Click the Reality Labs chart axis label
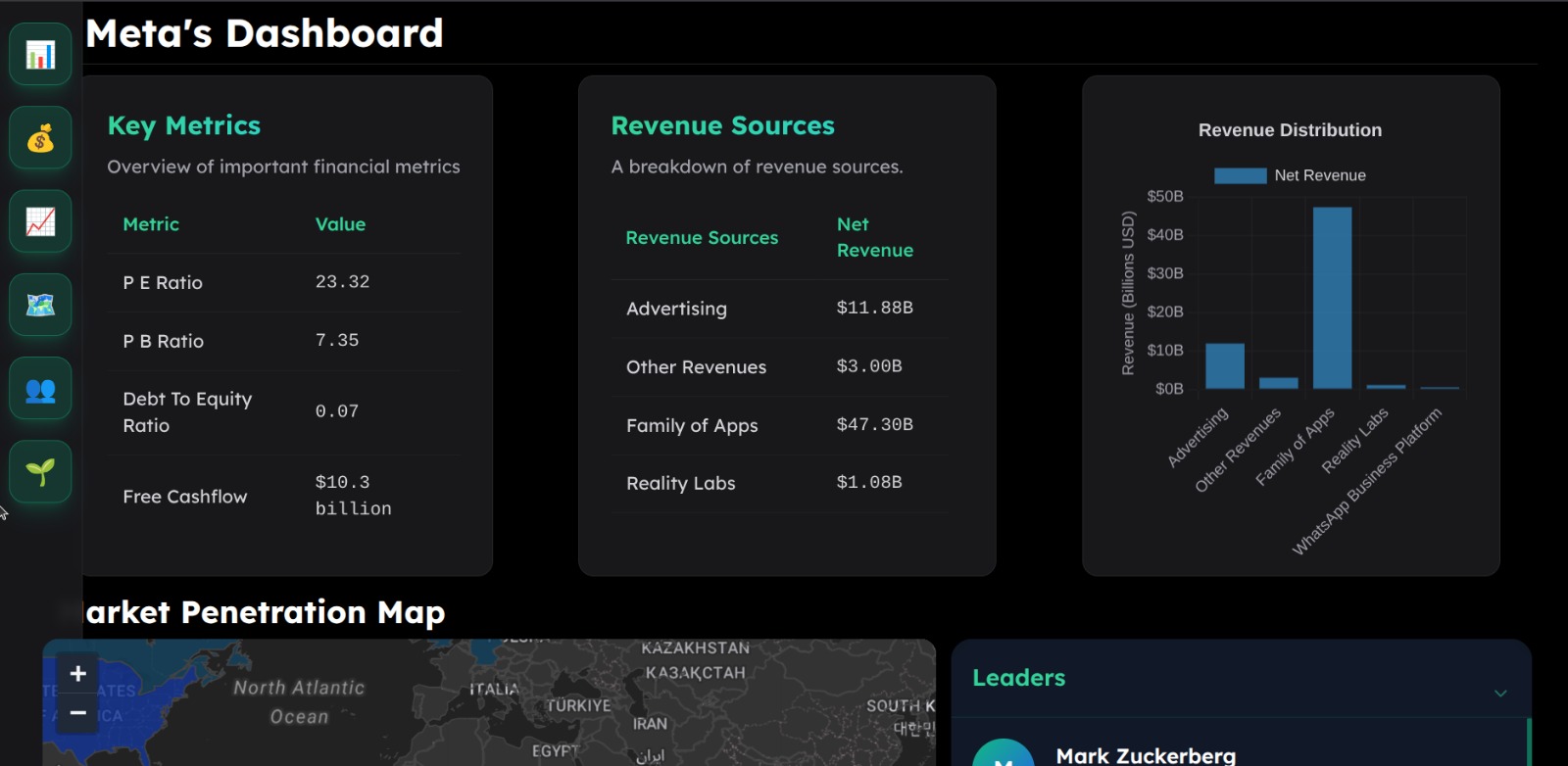 tap(1355, 440)
